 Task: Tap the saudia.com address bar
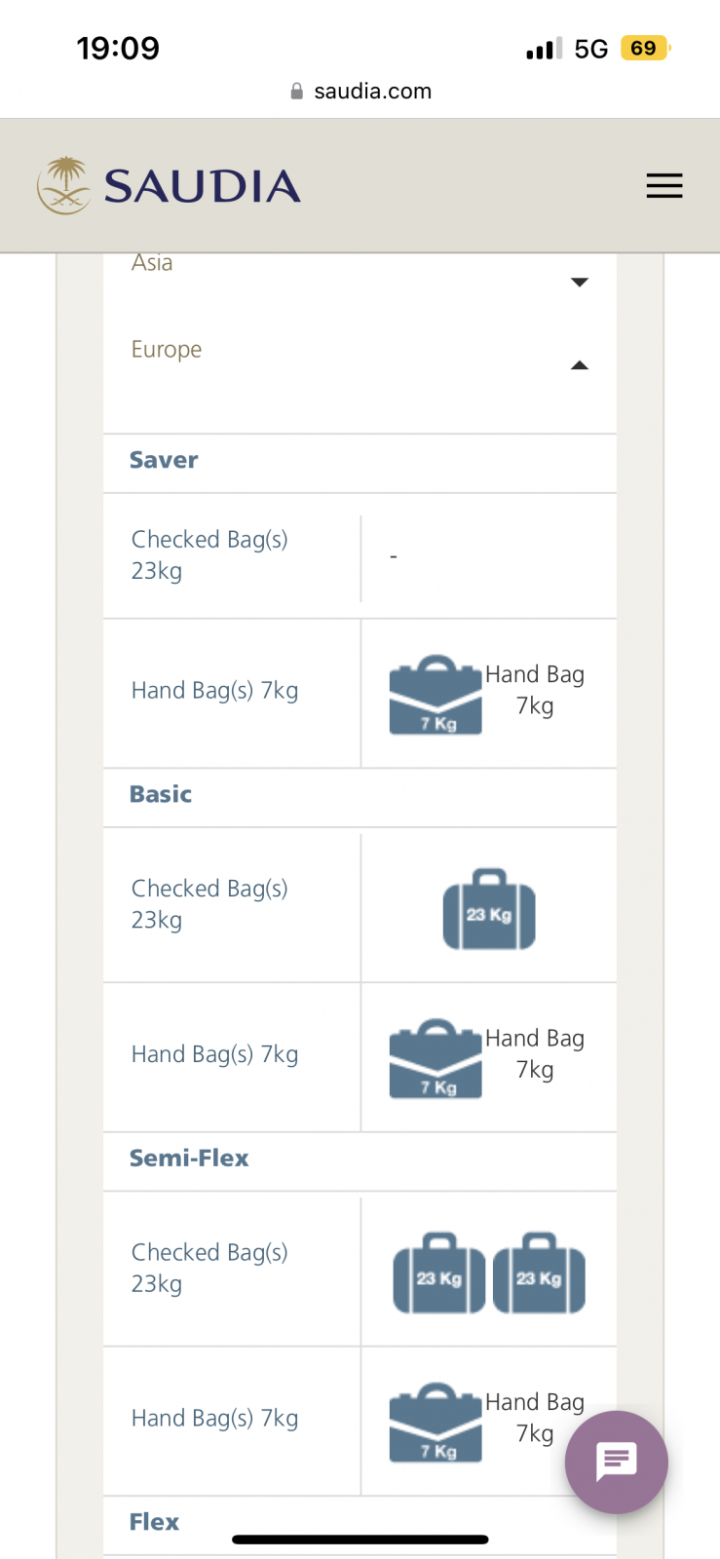click(x=360, y=92)
